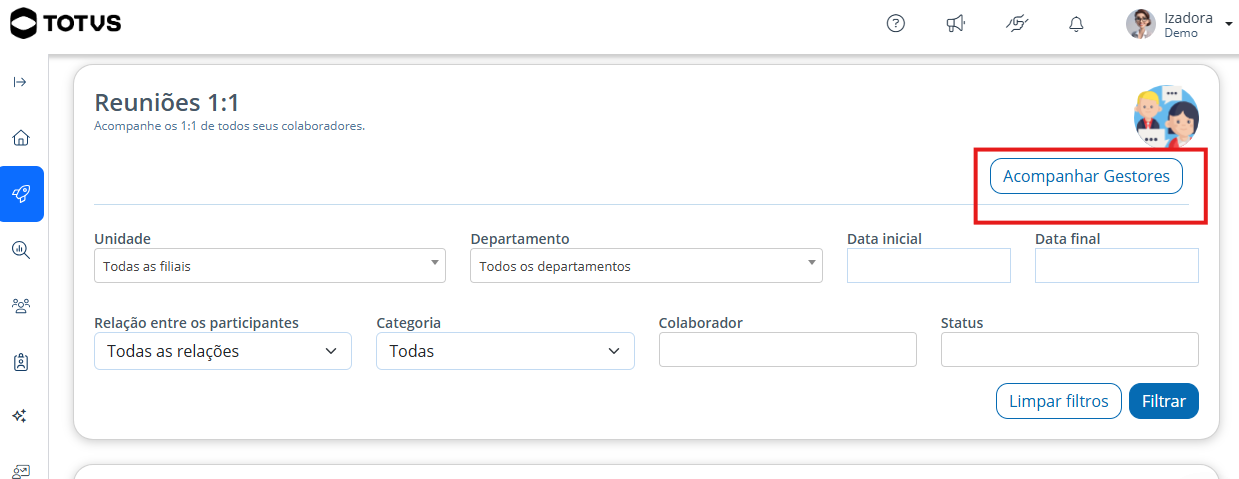
Task: Go to home icon in sidebar
Action: [x=21, y=138]
